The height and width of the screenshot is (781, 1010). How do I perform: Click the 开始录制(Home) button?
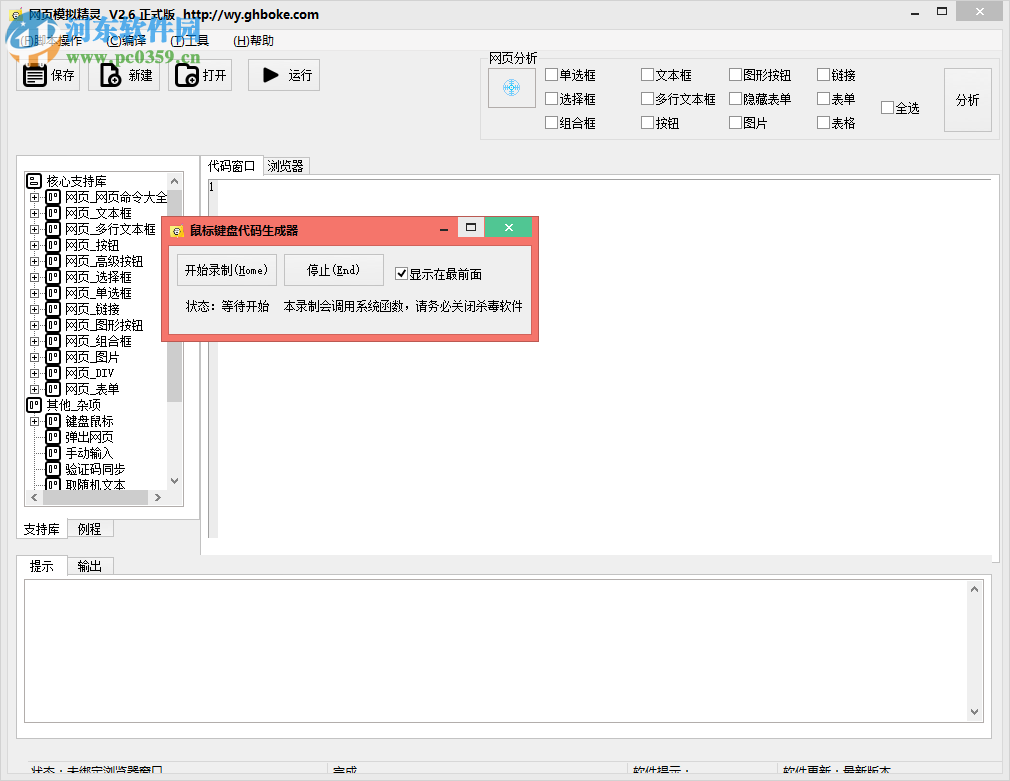click(226, 269)
